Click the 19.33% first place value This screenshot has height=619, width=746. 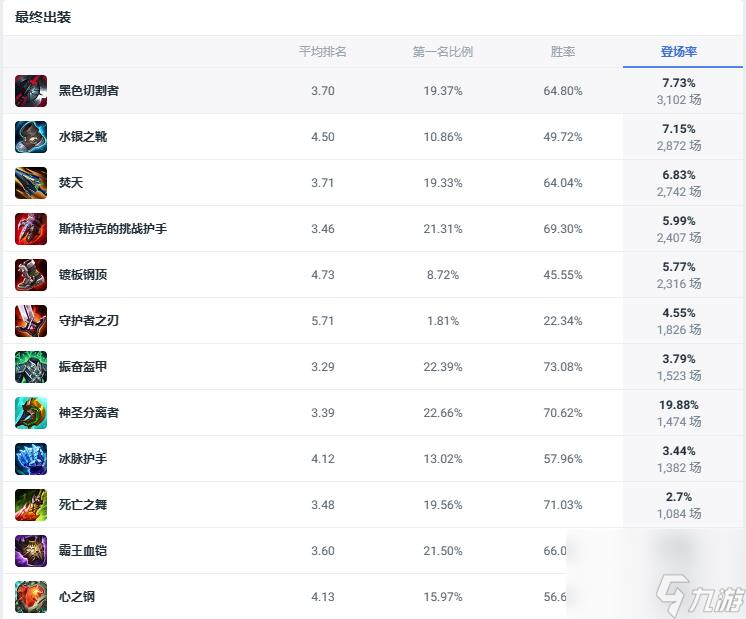pyautogui.click(x=443, y=183)
